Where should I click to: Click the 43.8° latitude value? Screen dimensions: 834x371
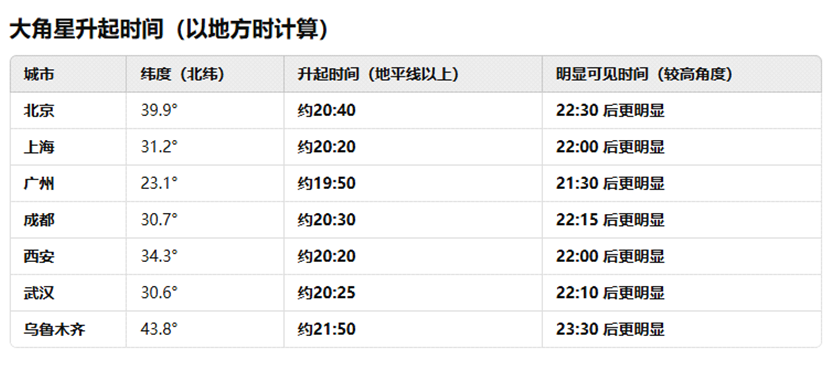pos(159,330)
